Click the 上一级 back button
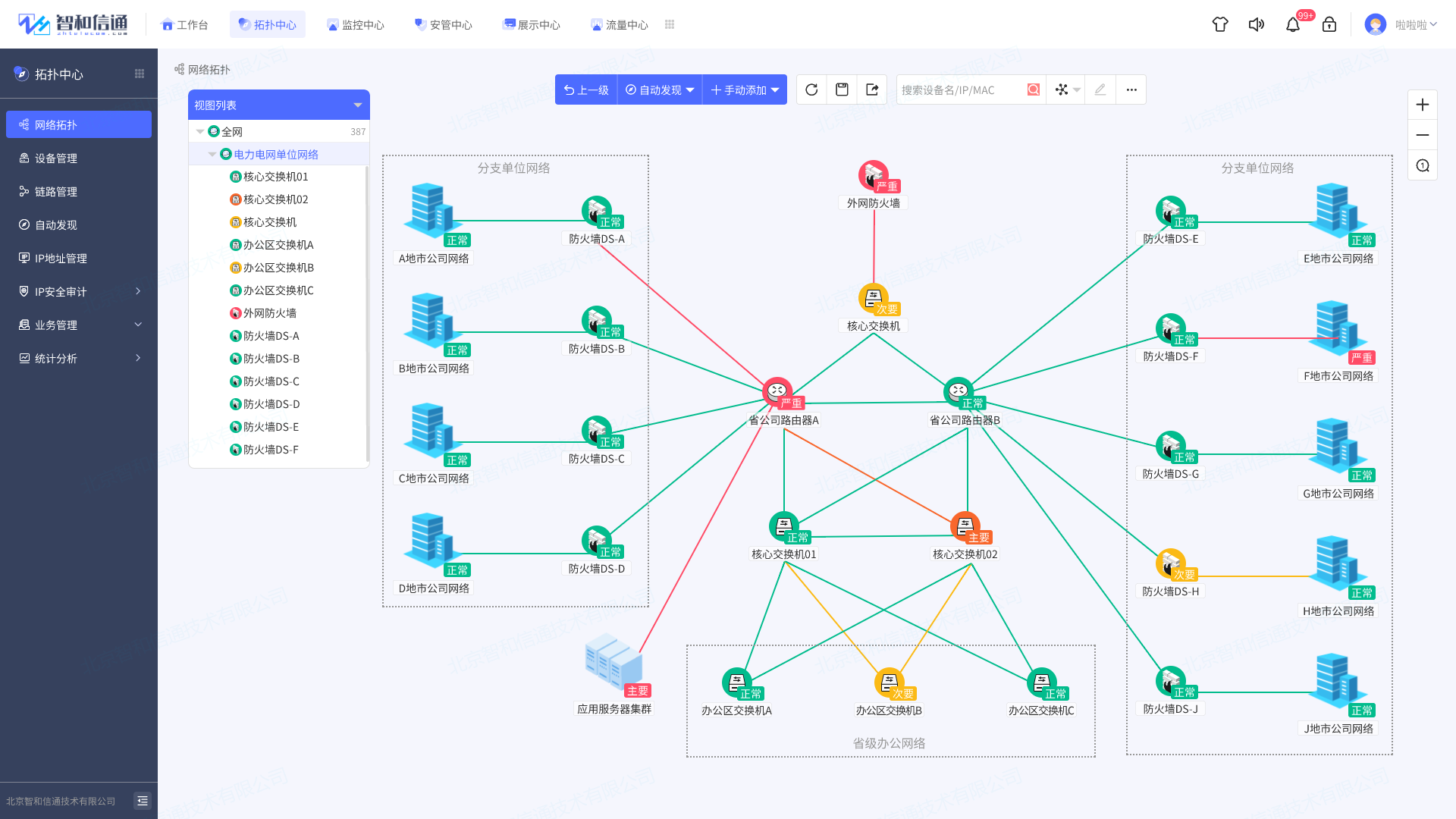This screenshot has width=1456, height=819. (x=586, y=89)
